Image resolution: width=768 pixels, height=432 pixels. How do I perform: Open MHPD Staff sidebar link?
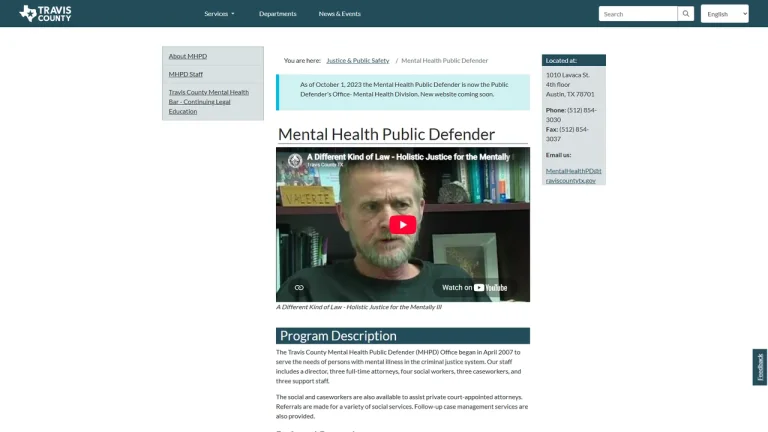pos(186,74)
